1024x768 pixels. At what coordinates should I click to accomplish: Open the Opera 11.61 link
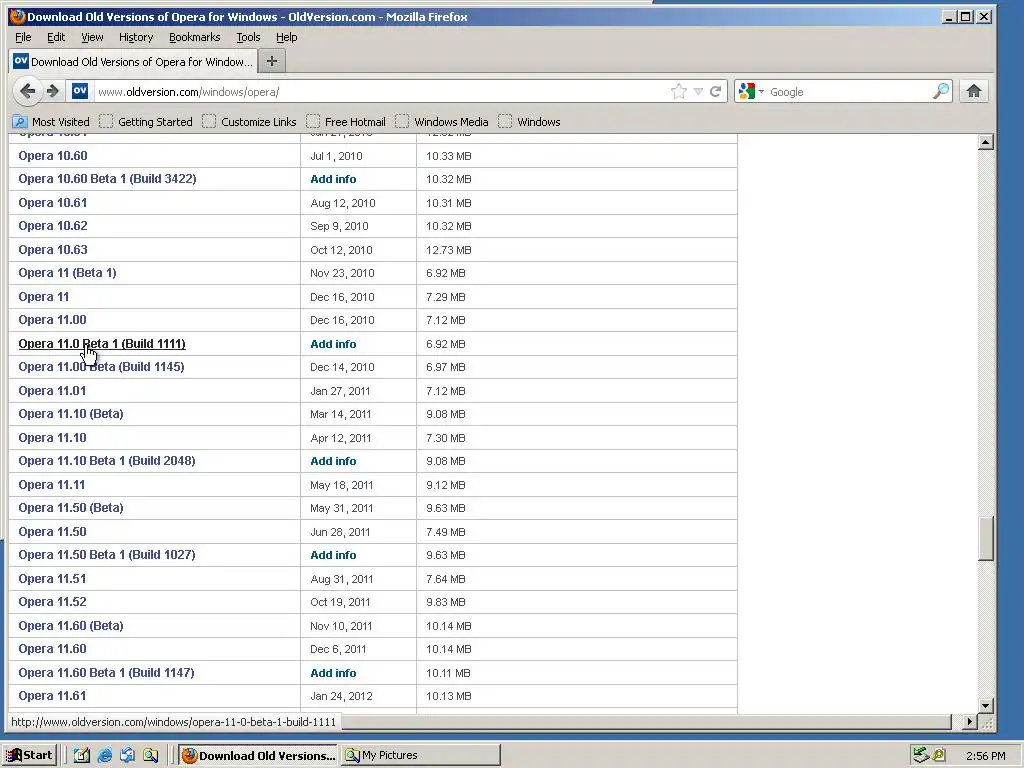tap(52, 696)
